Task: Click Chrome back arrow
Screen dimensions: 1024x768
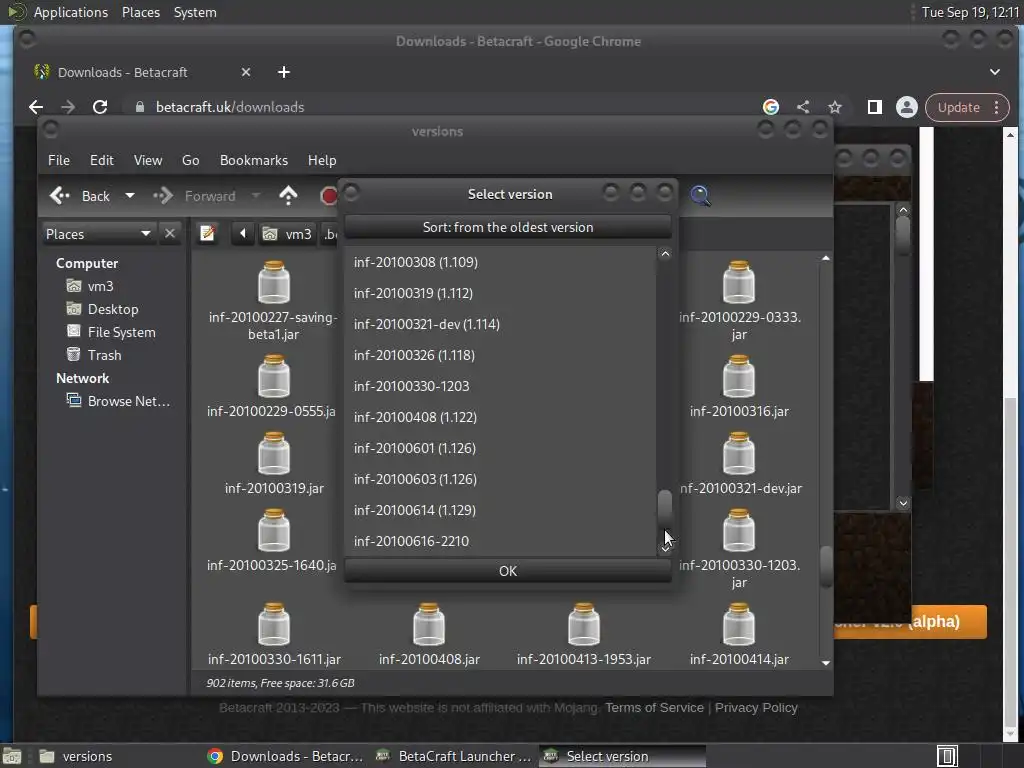Action: tap(36, 107)
